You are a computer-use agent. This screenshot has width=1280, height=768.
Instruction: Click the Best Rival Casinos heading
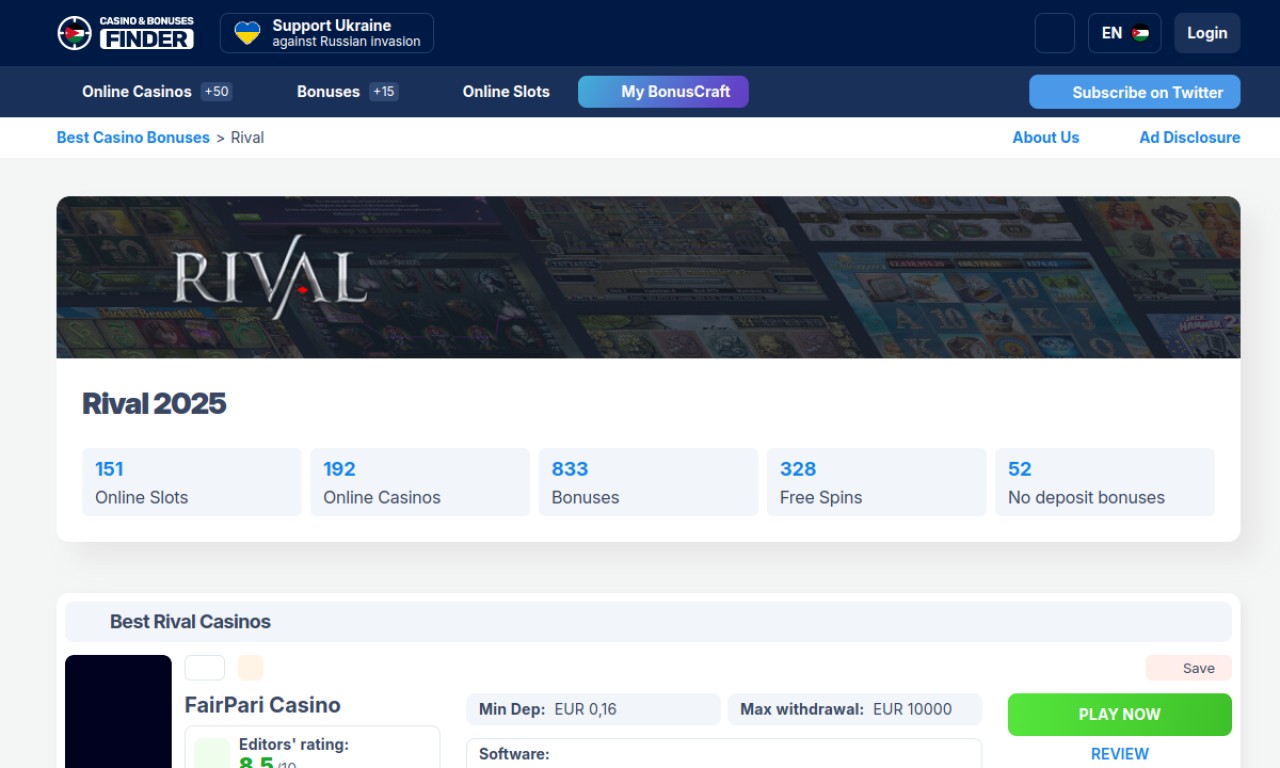click(x=190, y=622)
